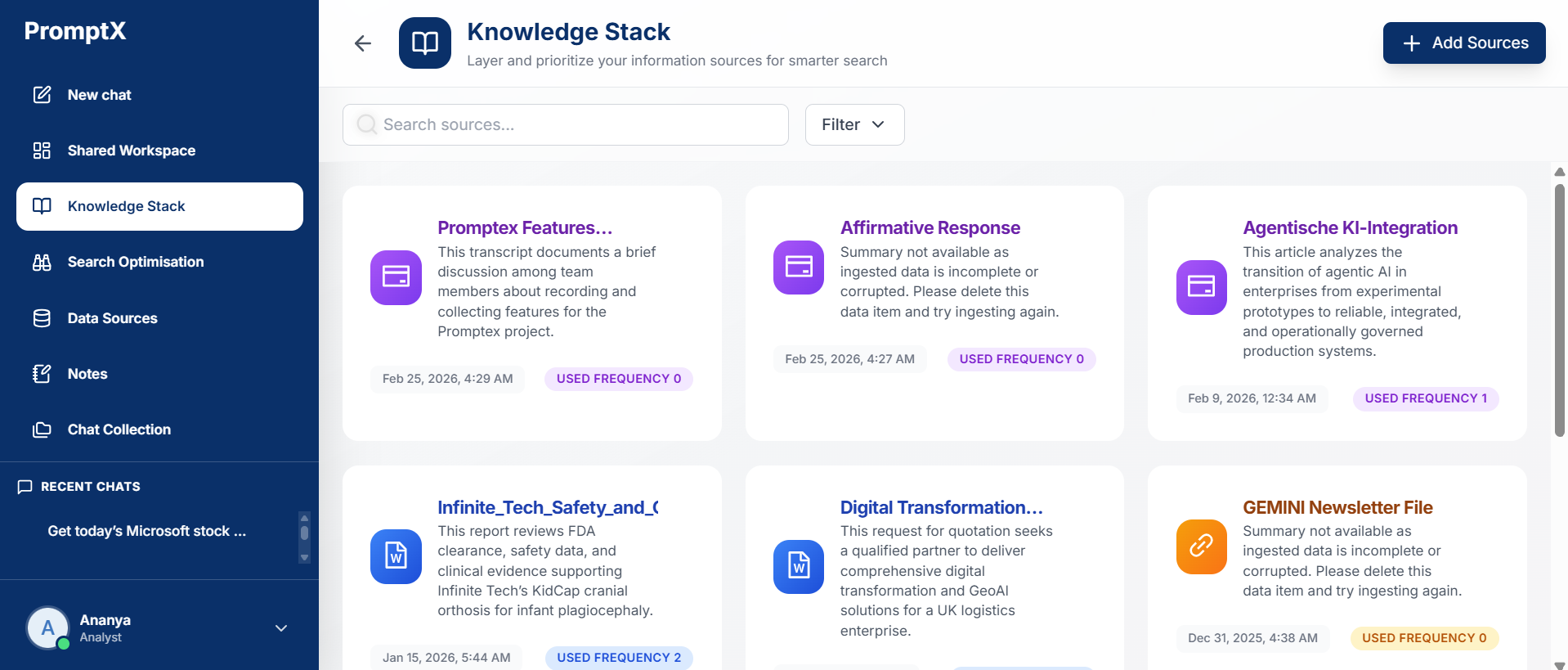Click the Analyst role label
The width and height of the screenshot is (1568, 670).
coord(101,637)
